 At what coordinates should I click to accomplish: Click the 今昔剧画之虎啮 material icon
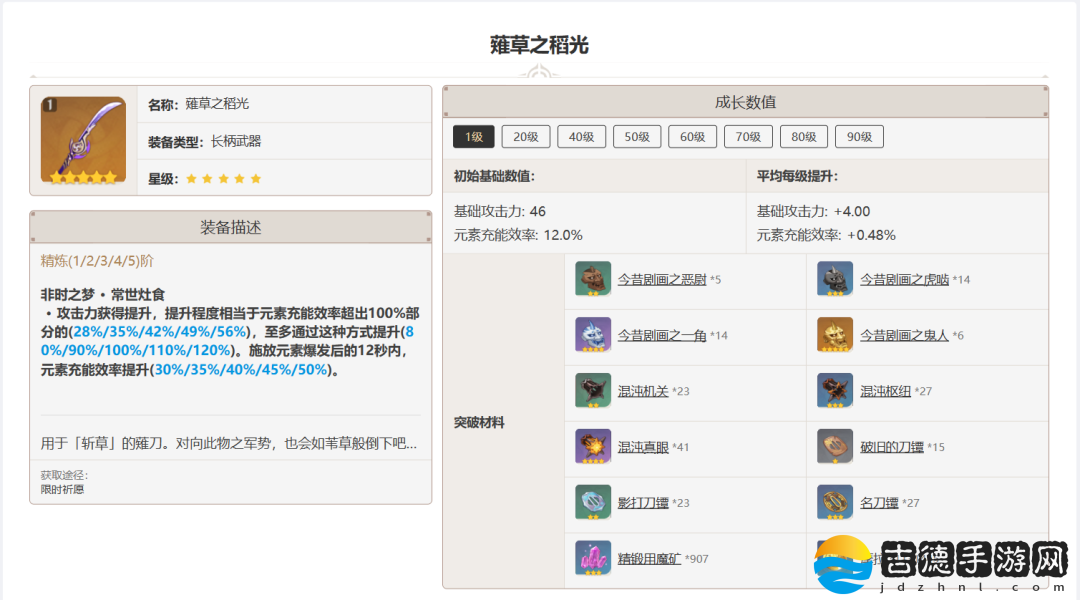coord(835,279)
